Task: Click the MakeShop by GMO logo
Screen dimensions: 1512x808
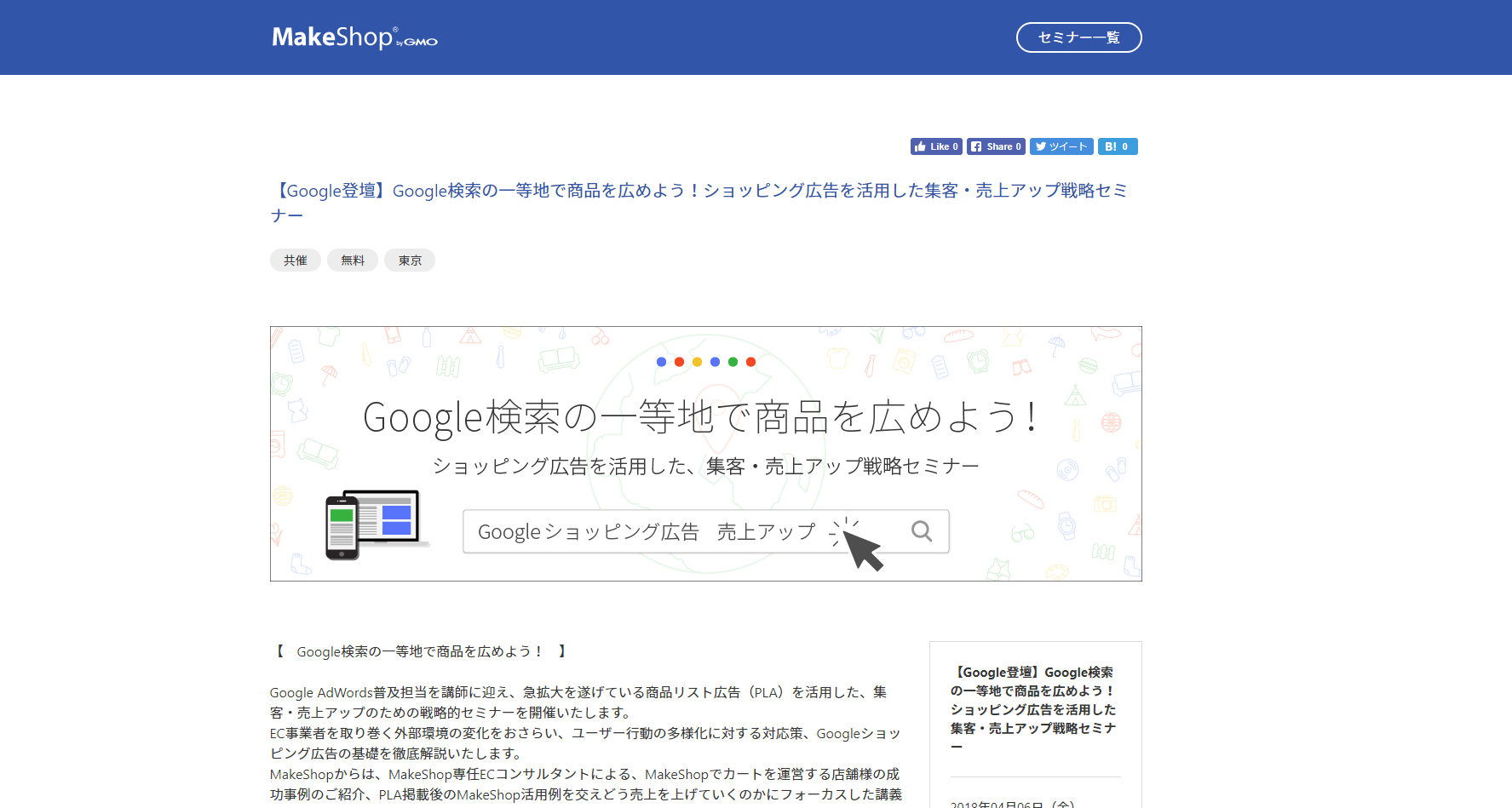Action: (x=354, y=37)
